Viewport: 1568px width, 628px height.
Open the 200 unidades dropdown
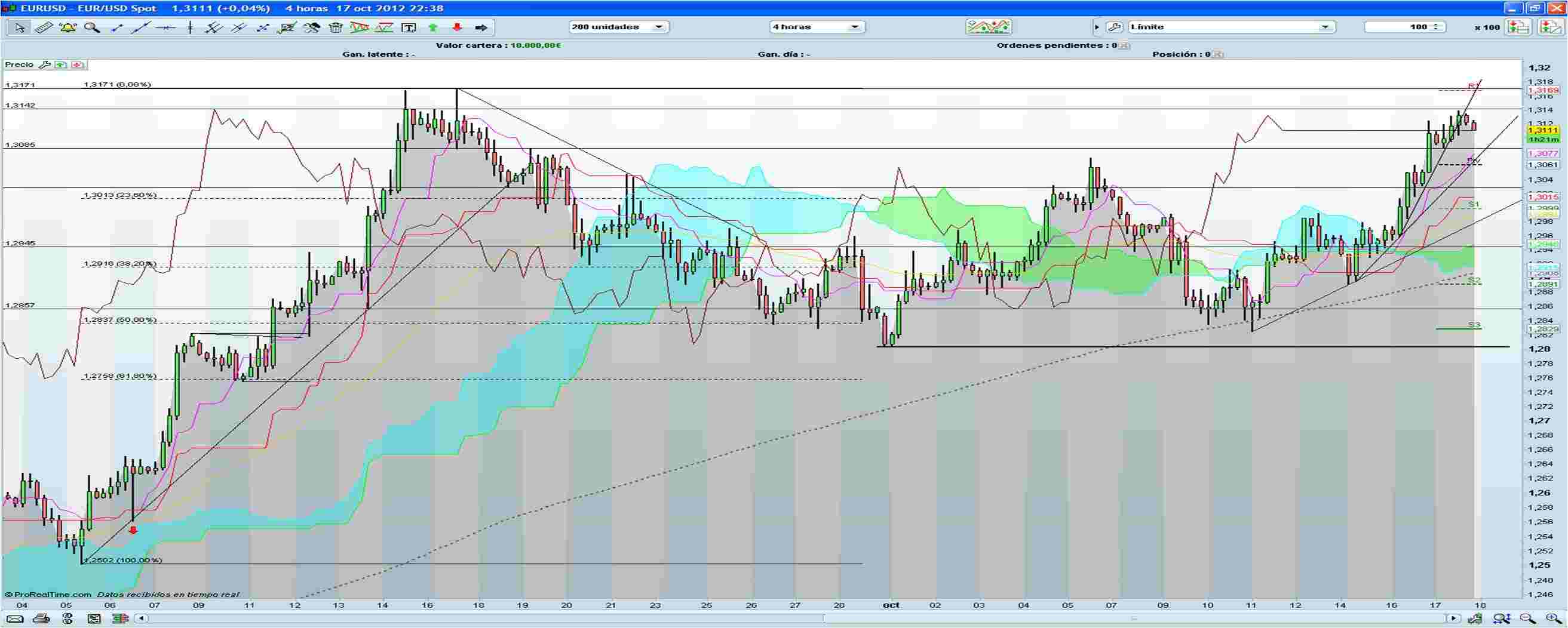[660, 27]
